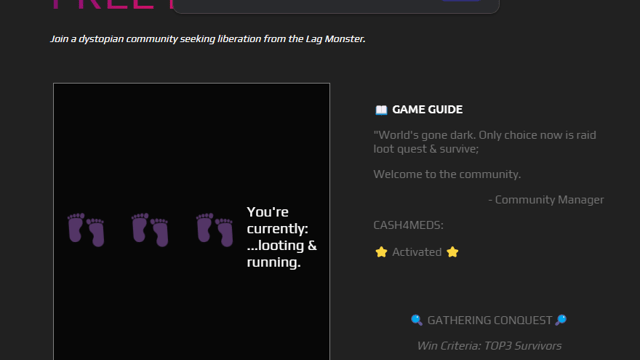Click the first pair of purple footprints

coord(86,229)
